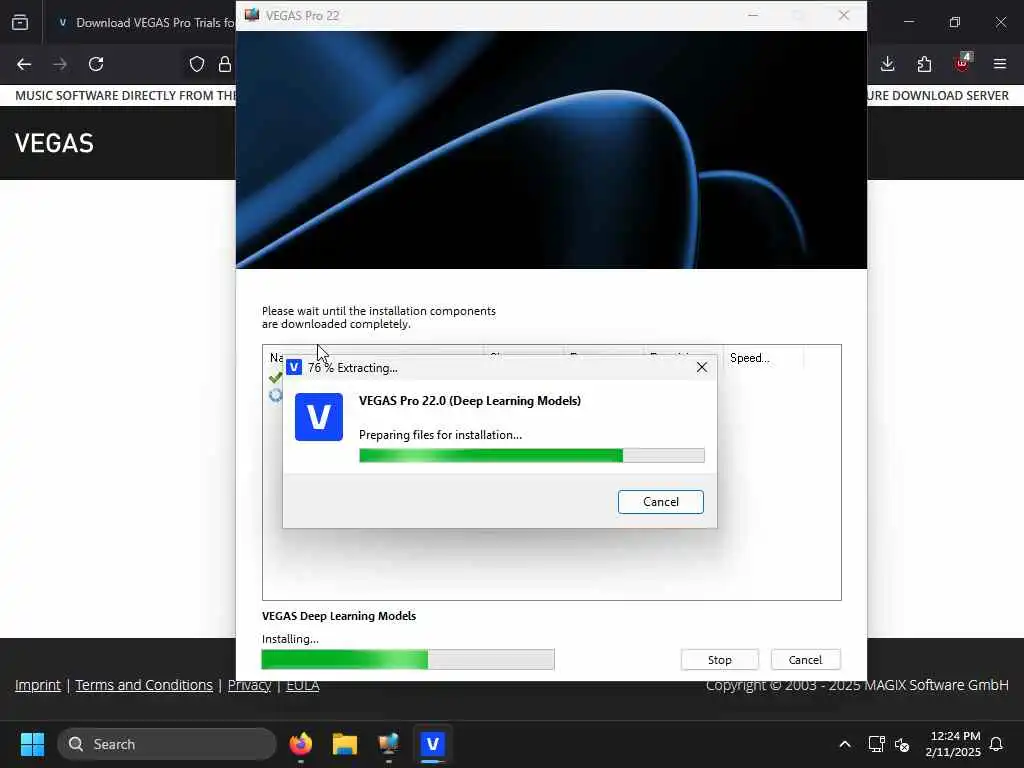Viewport: 1024px width, 768px height.
Task: Click the Installing progress bar at bottom
Action: (408, 660)
